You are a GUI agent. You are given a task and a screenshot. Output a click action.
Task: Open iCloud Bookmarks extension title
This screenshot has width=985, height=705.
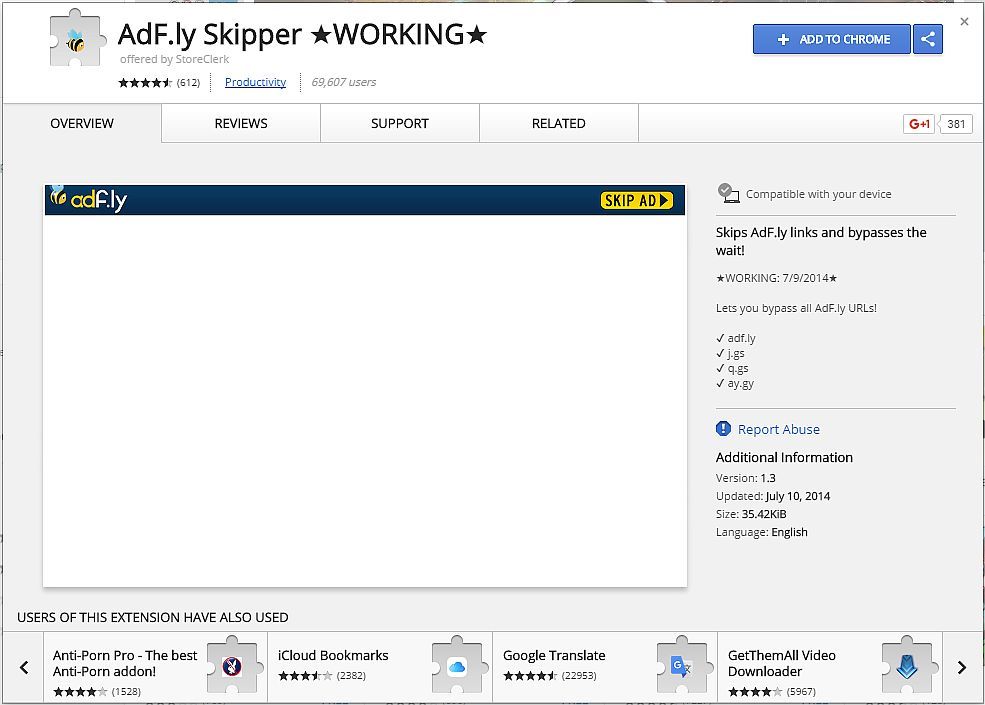[333, 655]
